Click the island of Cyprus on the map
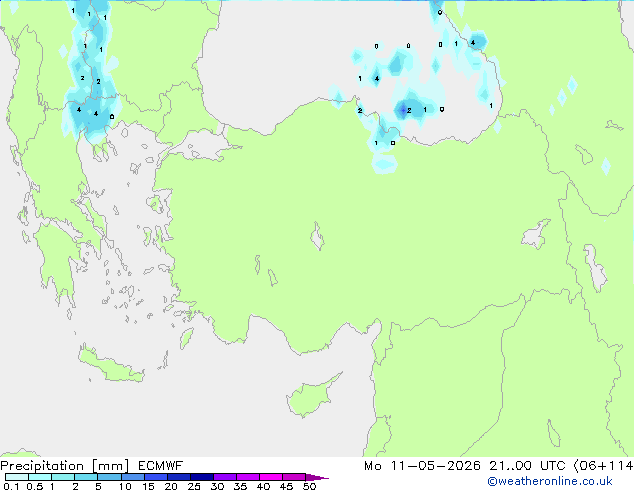 tap(311, 397)
